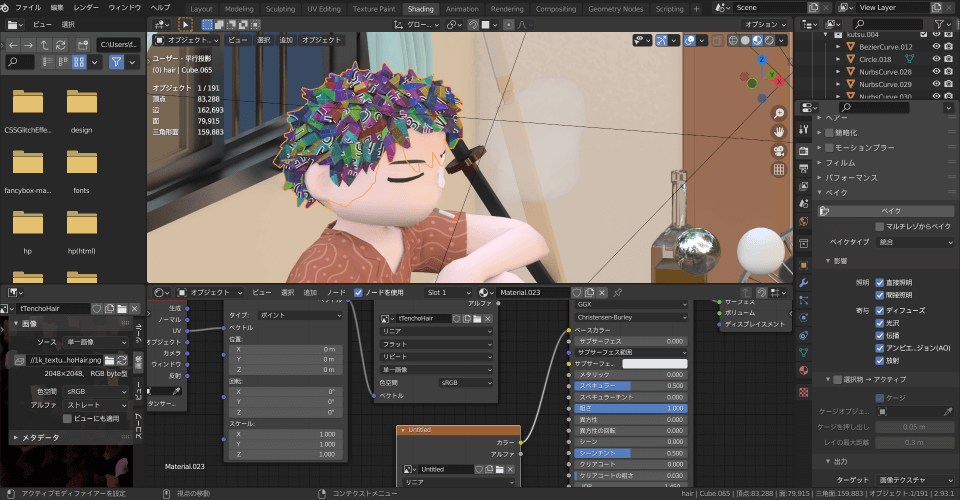Switch viewport to solid shading

[745, 40]
